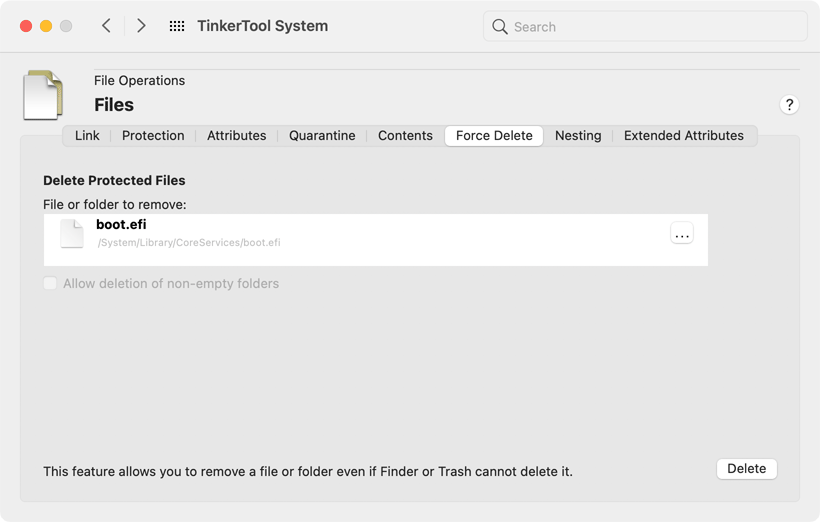Select the Contents tab
The height and width of the screenshot is (522, 820).
pos(405,135)
